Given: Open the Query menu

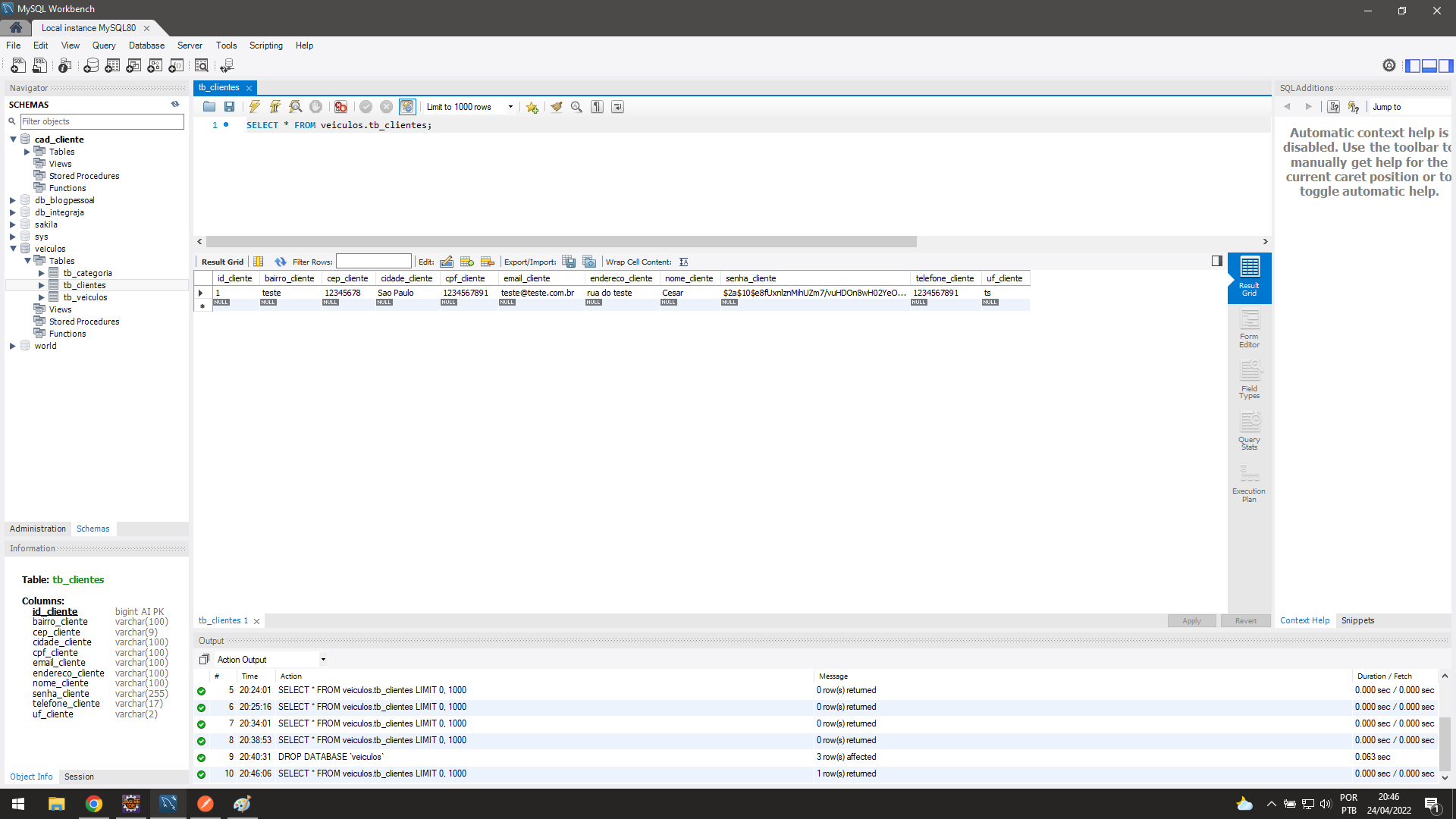Looking at the screenshot, I should [104, 45].
